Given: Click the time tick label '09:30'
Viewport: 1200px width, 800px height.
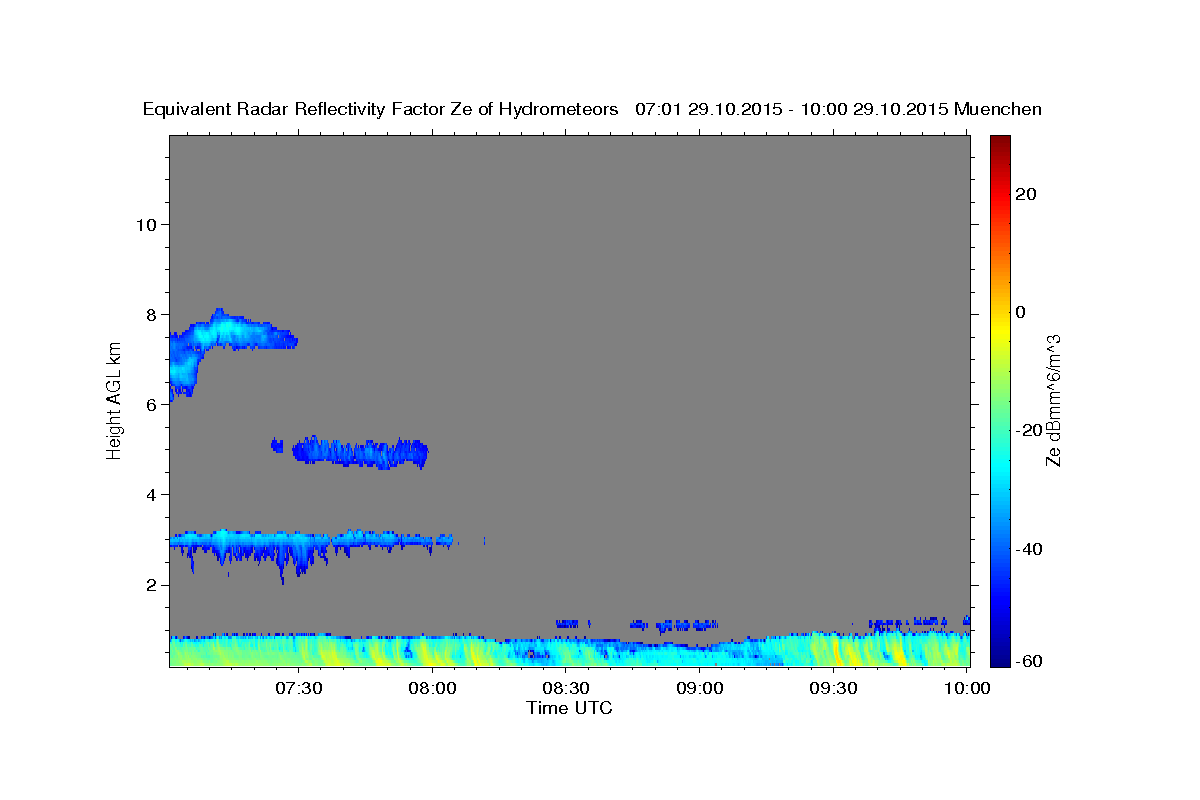Looking at the screenshot, I should (833, 688).
